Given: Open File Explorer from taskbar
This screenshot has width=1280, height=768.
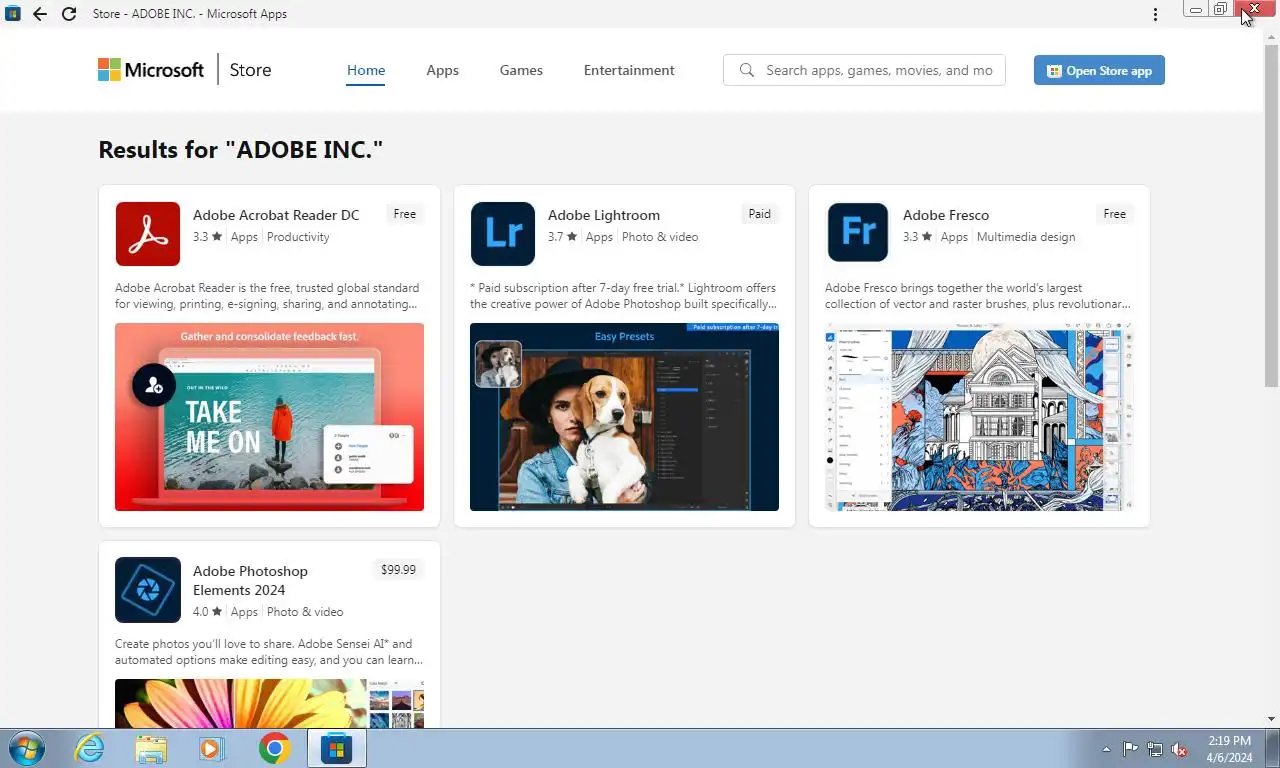Looking at the screenshot, I should click(151, 748).
